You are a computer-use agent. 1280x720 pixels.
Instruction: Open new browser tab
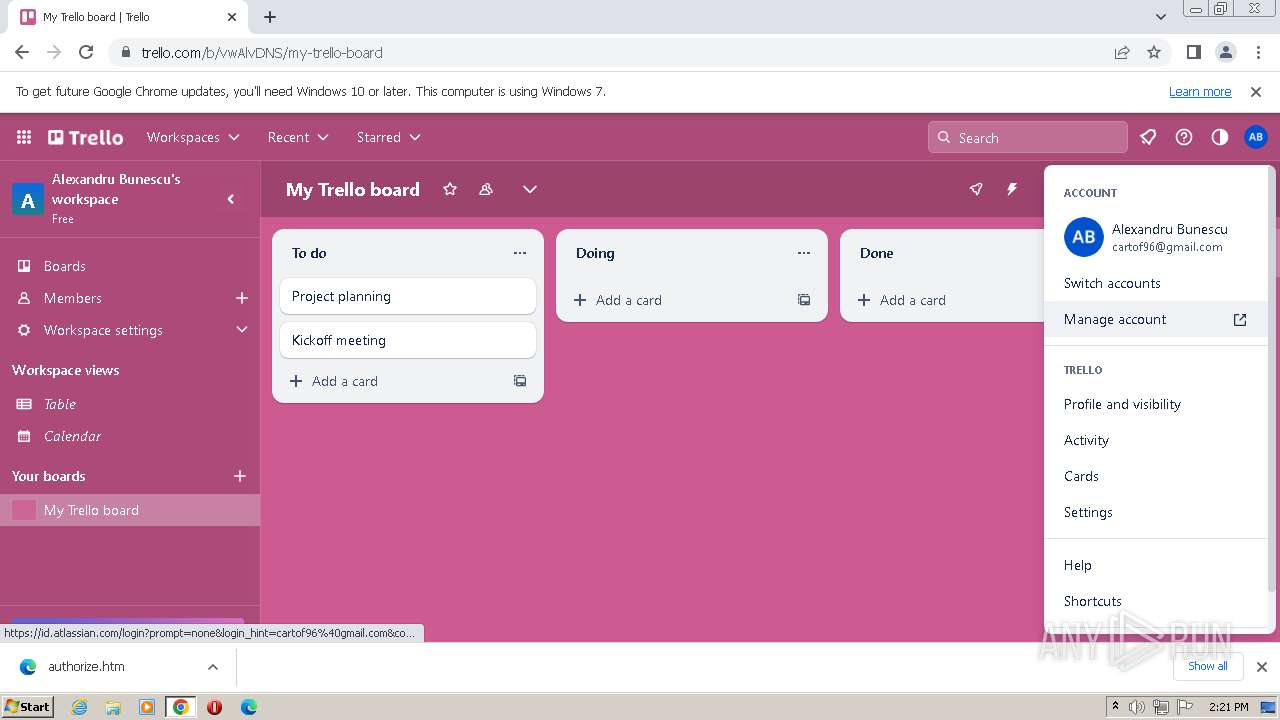(x=270, y=17)
